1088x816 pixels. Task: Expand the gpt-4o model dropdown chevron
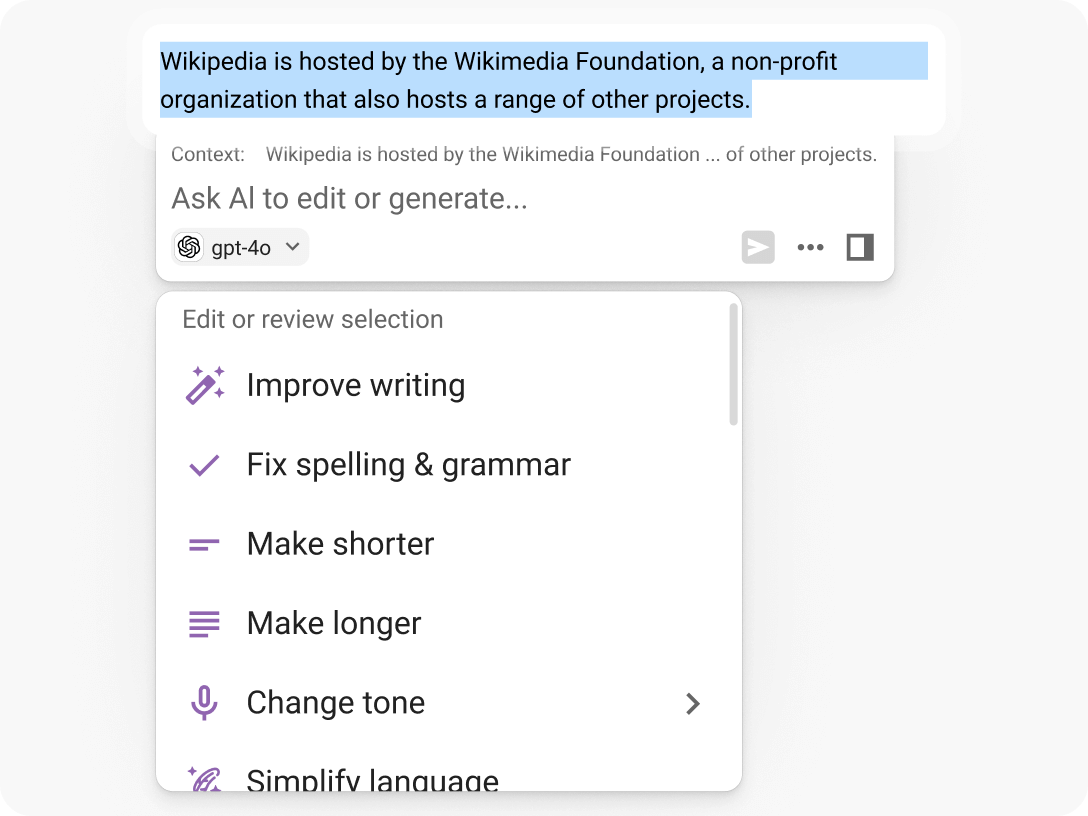pos(292,247)
